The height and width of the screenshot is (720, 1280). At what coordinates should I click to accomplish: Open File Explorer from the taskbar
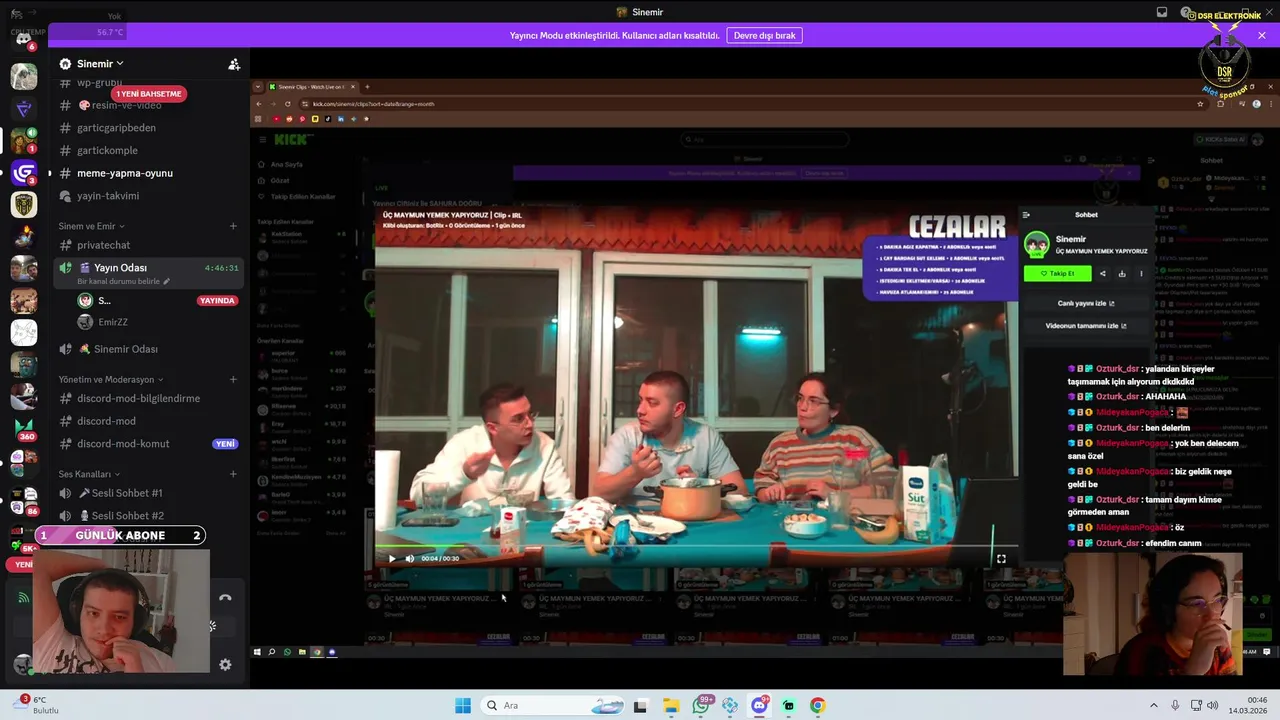pyautogui.click(x=671, y=706)
